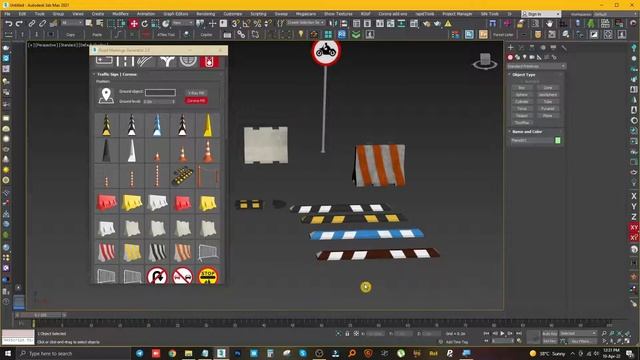Pick the first red plastic barrier thumbnail
The width and height of the screenshot is (640, 360).
point(106,202)
